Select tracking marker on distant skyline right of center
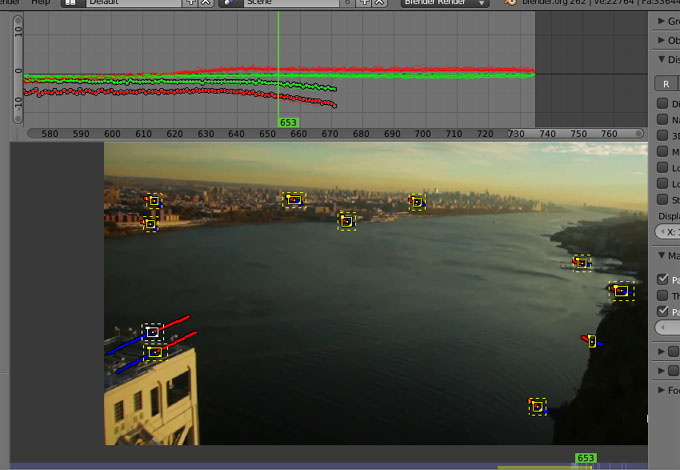Image resolution: width=680 pixels, height=470 pixels. (417, 202)
